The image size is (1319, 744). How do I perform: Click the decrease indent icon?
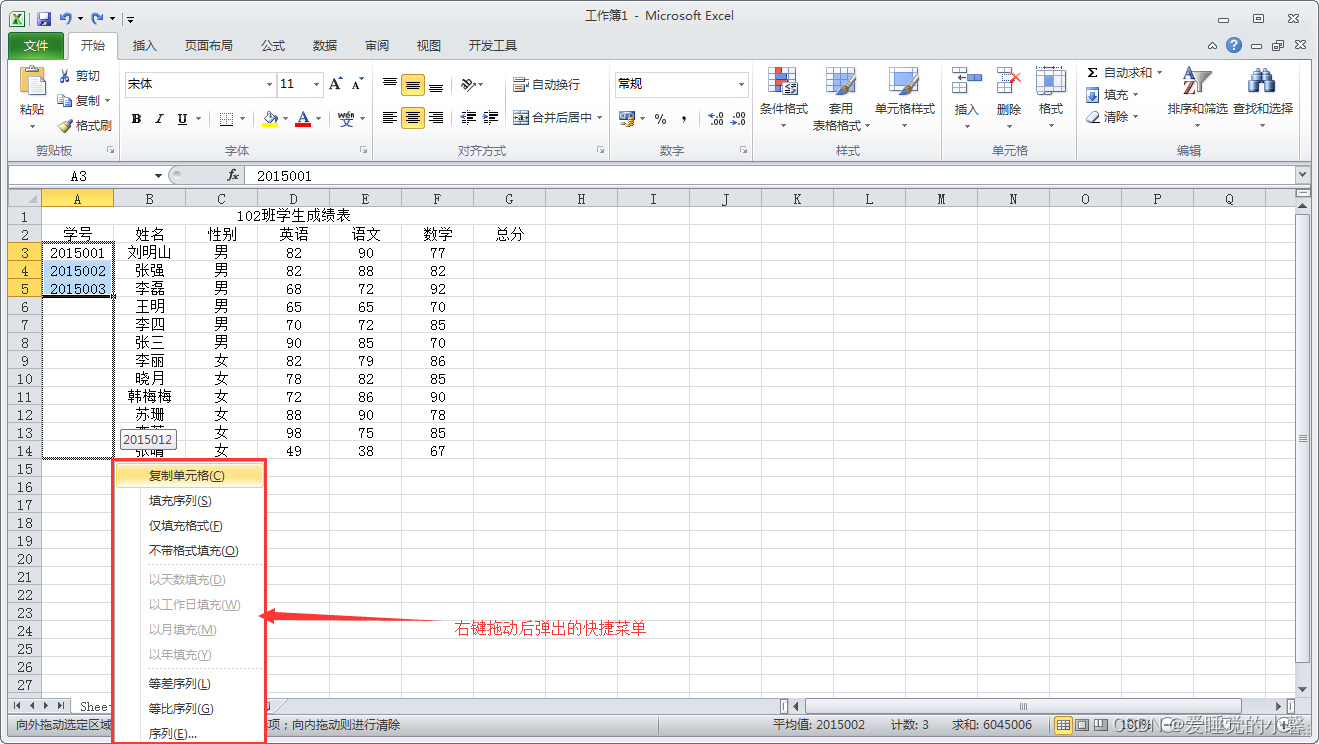pyautogui.click(x=468, y=118)
